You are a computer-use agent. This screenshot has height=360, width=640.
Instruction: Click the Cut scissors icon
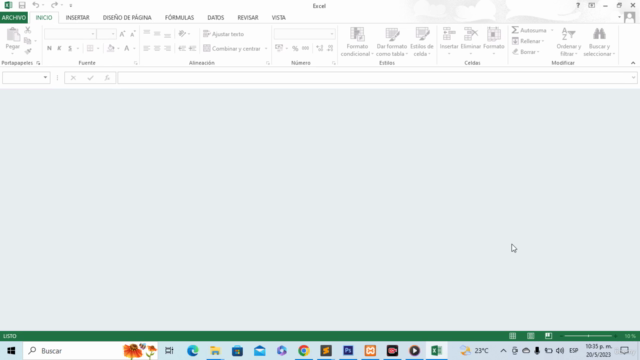28,30
